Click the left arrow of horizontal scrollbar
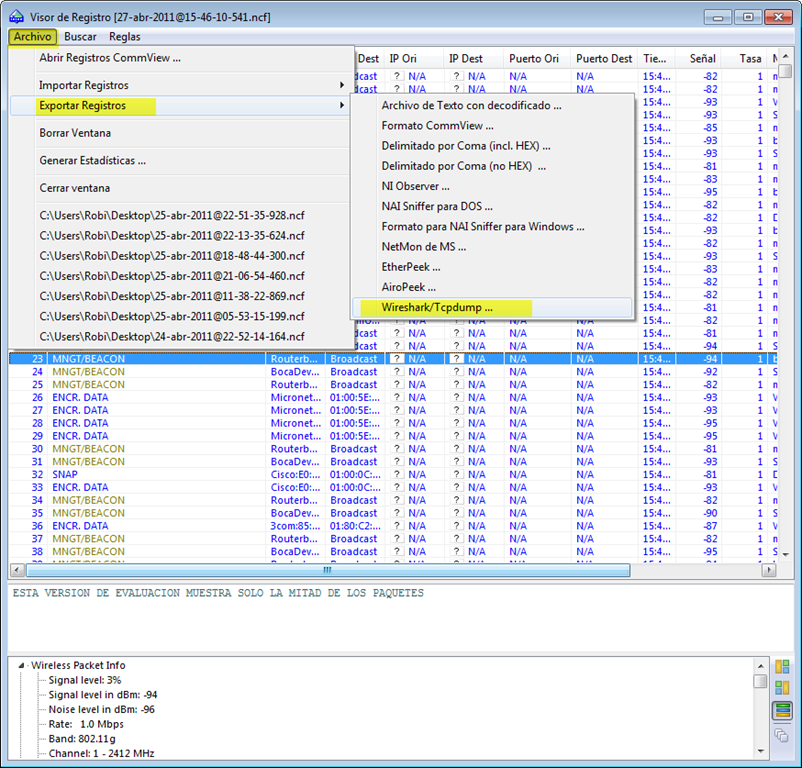 (17, 570)
